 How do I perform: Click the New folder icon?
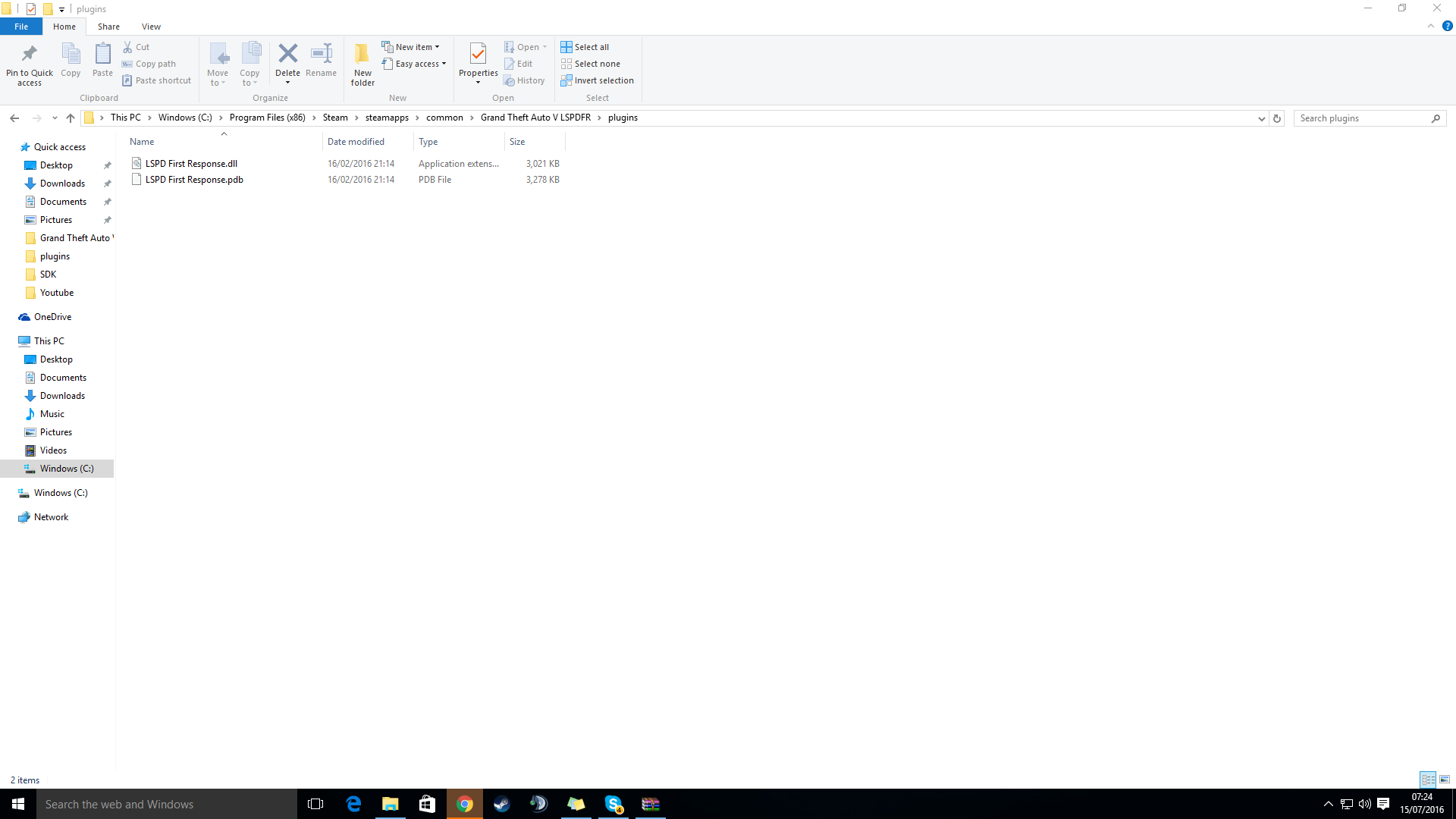point(362,55)
